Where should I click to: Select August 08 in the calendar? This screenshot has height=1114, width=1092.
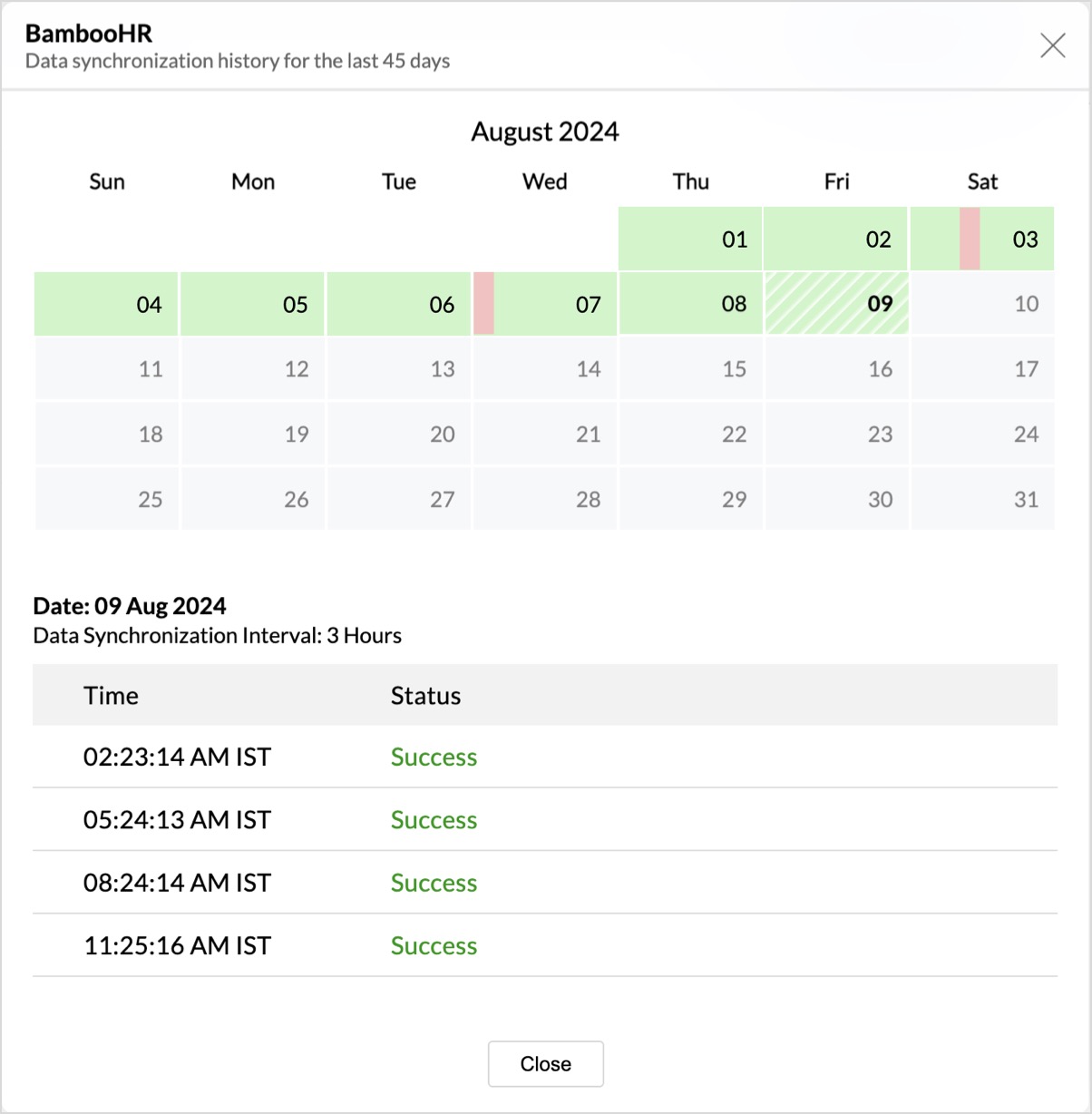(690, 304)
